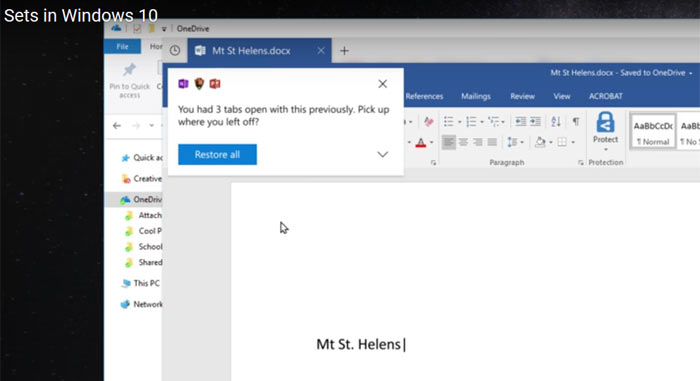The image size is (700, 381).
Task: Justify text alignment
Action: coord(492,142)
